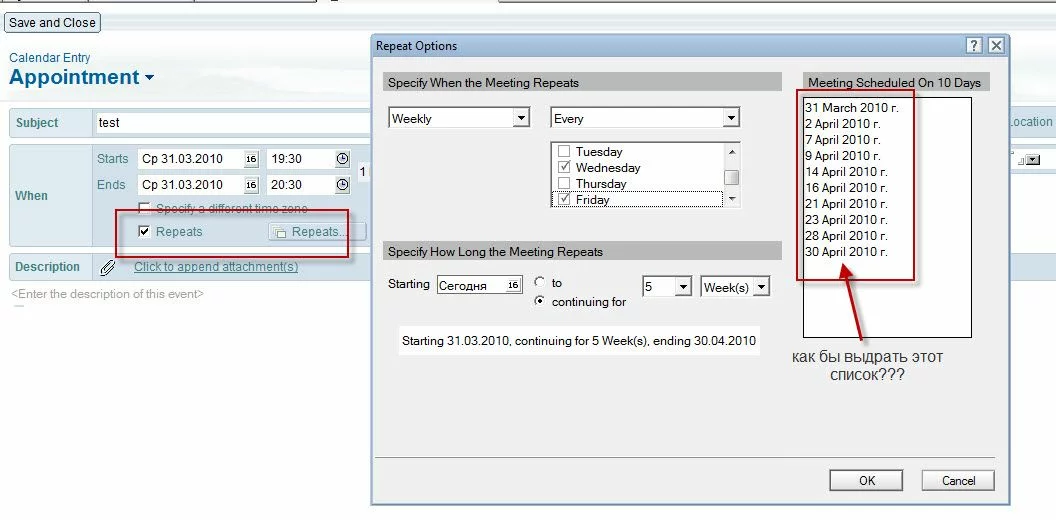Expand the Every interval dropdown

click(731, 118)
